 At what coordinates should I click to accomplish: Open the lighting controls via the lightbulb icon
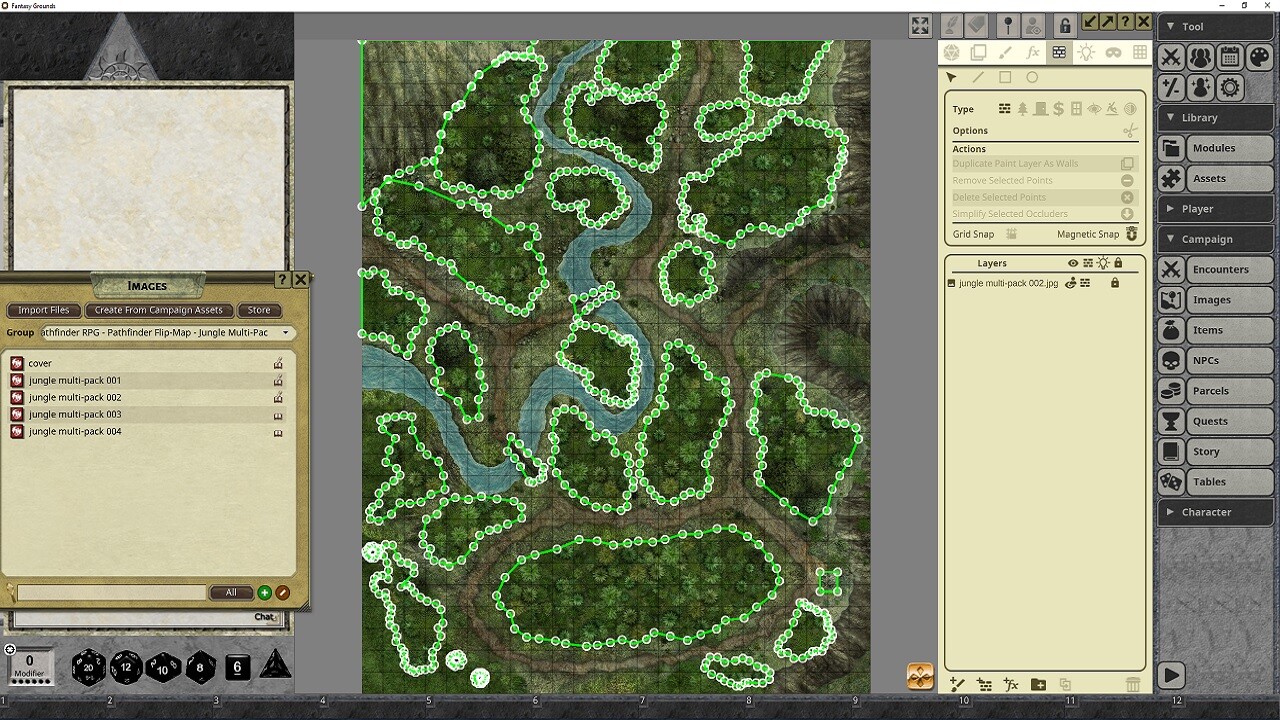click(1086, 52)
